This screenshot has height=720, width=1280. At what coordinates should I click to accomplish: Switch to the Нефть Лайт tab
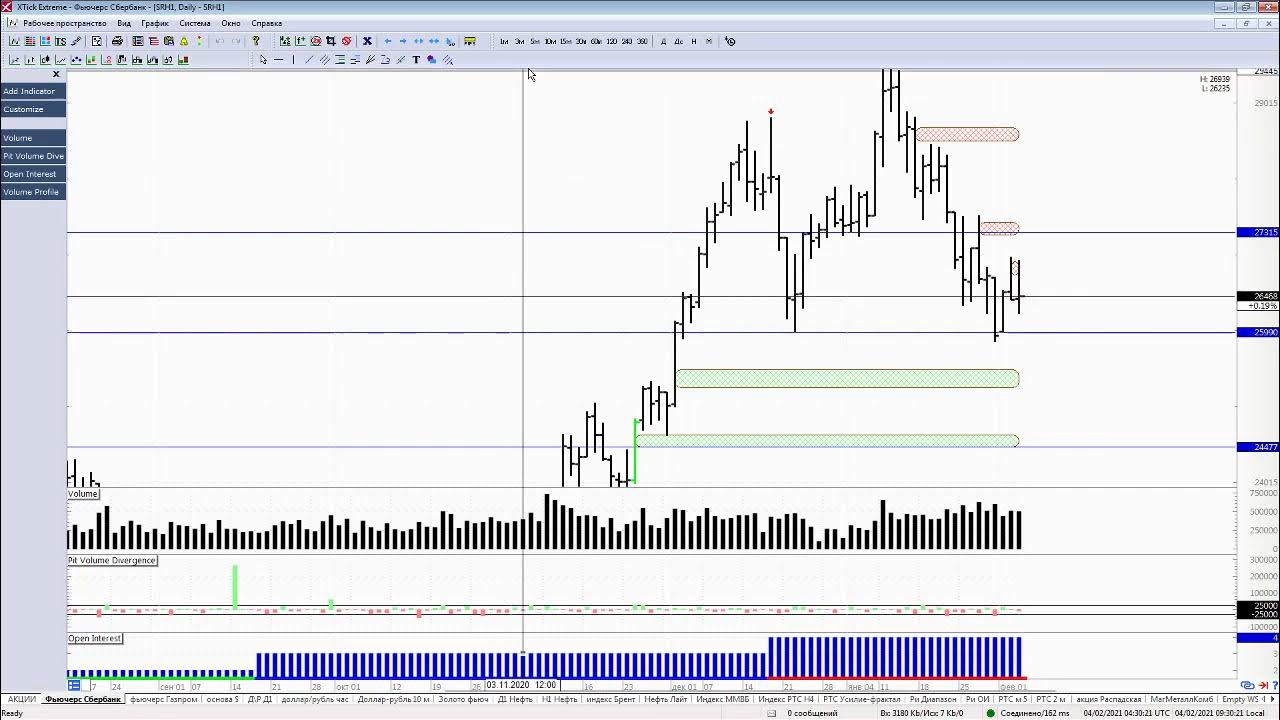(666, 700)
